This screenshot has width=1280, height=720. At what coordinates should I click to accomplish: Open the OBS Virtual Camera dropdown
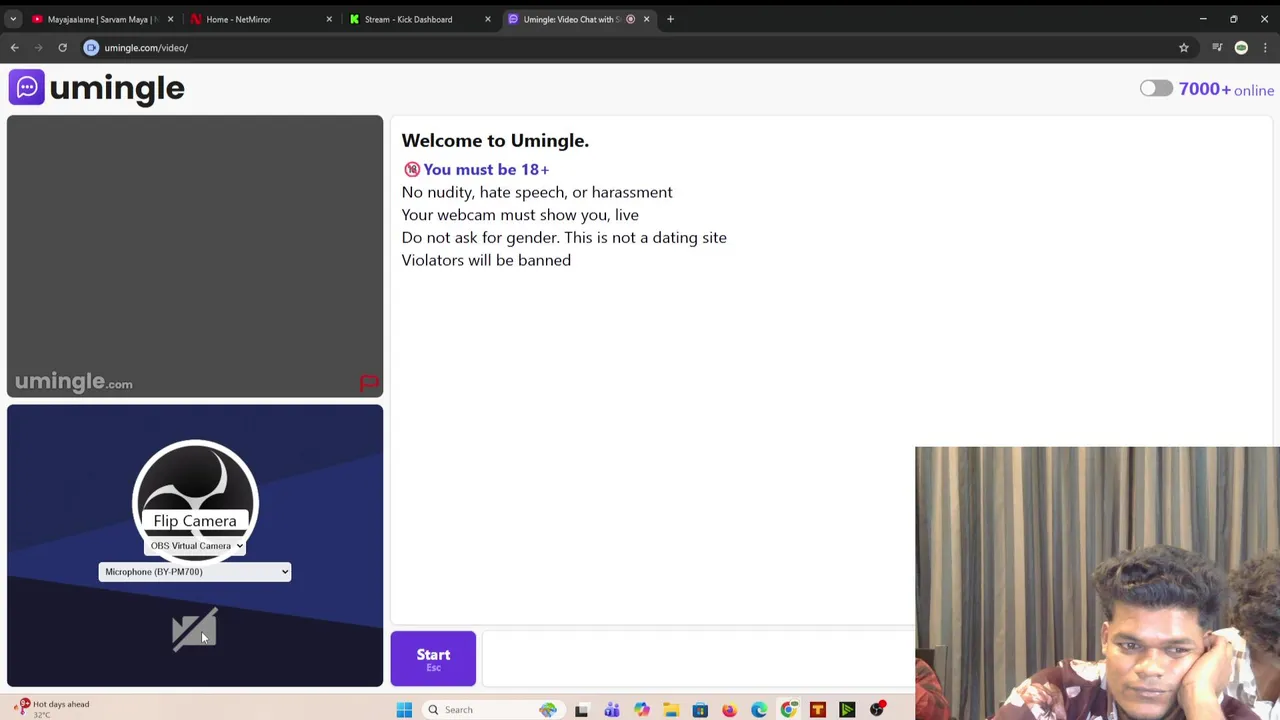pyautogui.click(x=195, y=546)
